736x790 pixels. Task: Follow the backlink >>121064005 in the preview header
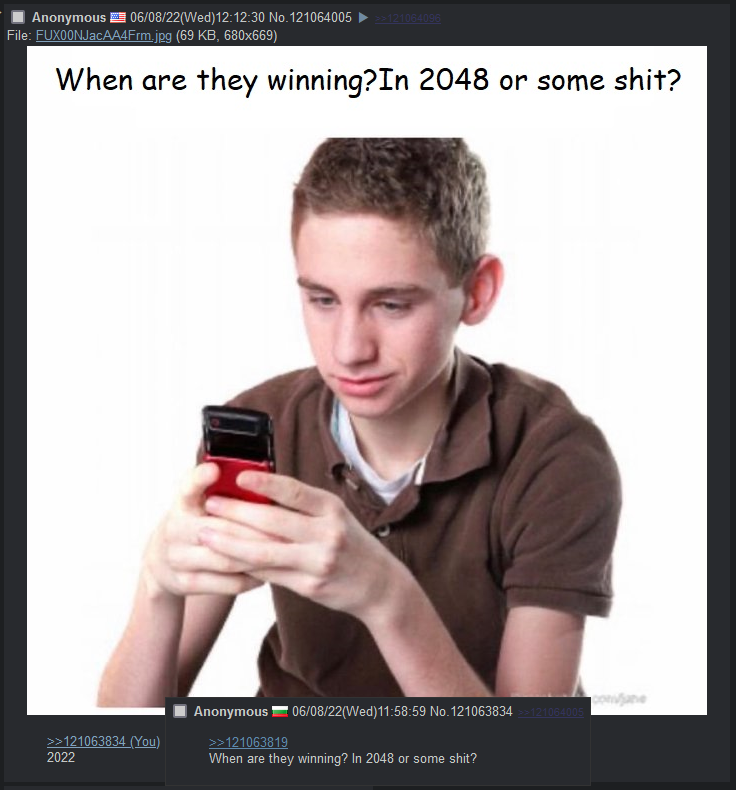click(x=551, y=712)
